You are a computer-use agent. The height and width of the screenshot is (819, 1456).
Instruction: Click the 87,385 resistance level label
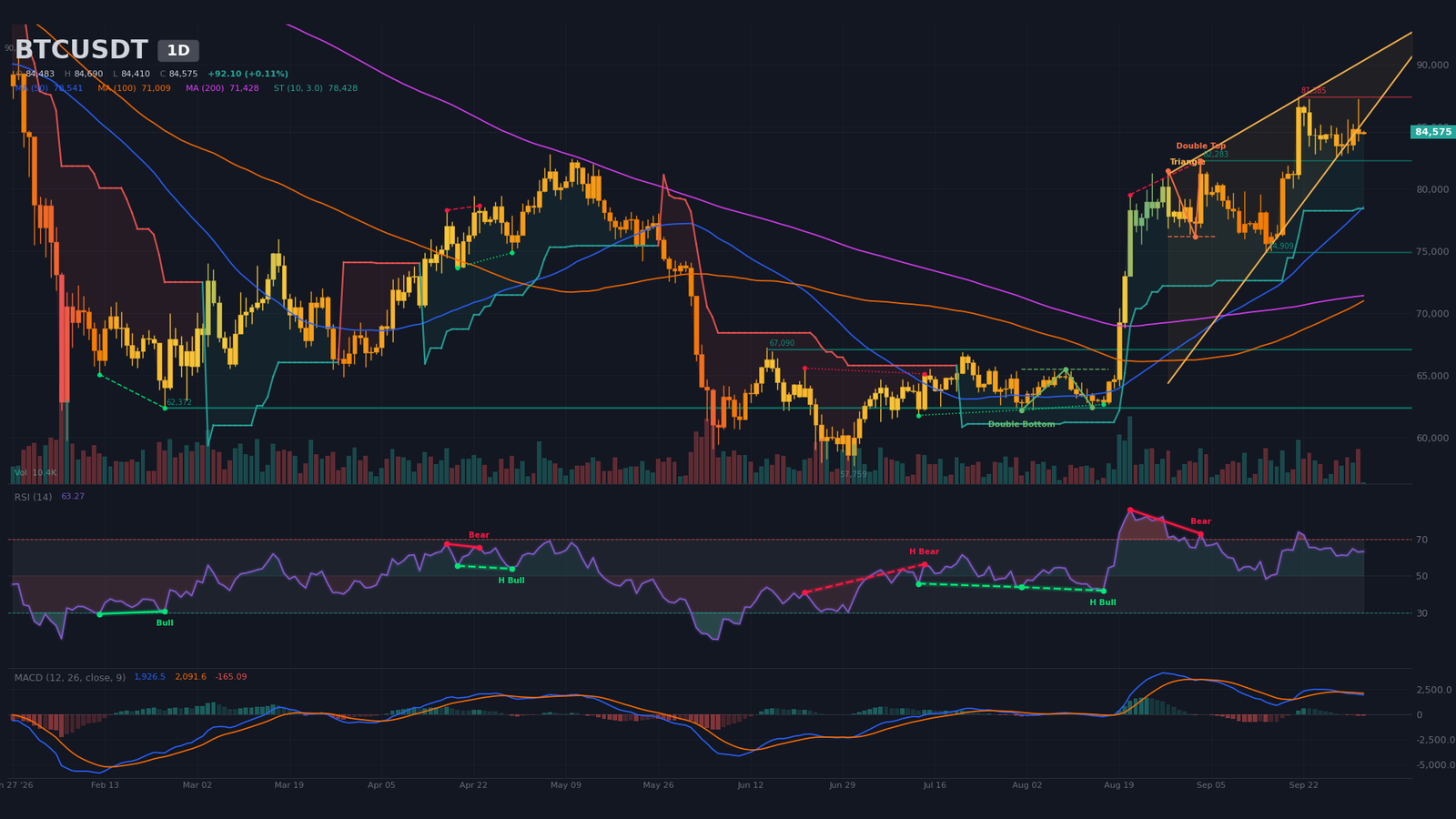(x=1313, y=91)
